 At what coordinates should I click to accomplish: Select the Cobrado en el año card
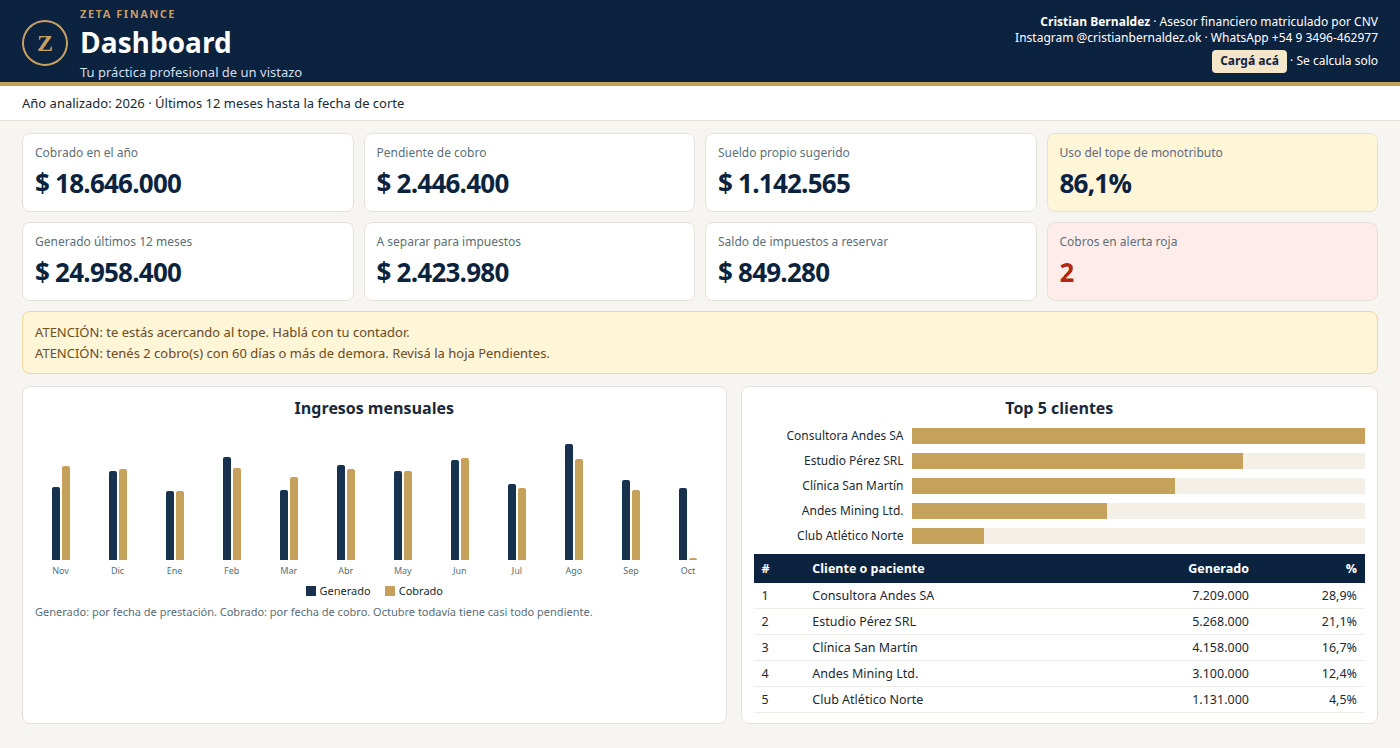[x=188, y=172]
